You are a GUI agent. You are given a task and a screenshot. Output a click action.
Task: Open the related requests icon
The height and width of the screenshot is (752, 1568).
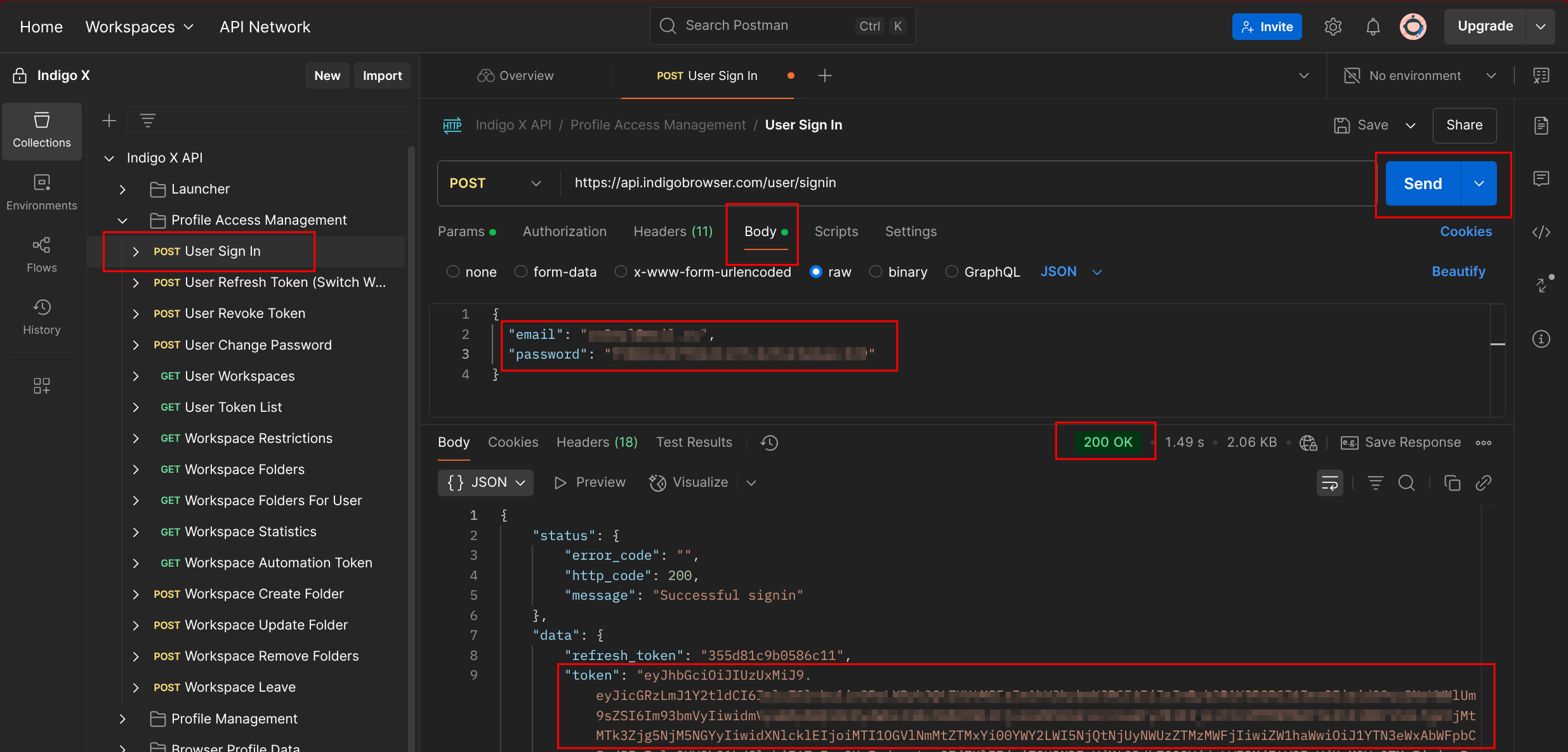point(1543,284)
